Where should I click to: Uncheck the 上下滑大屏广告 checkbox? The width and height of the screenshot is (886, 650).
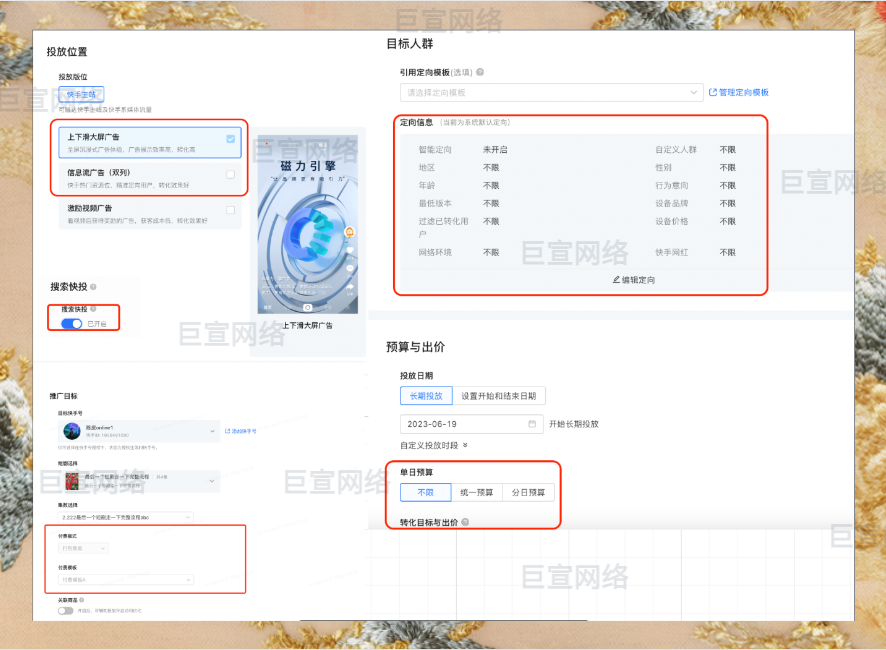(x=231, y=138)
